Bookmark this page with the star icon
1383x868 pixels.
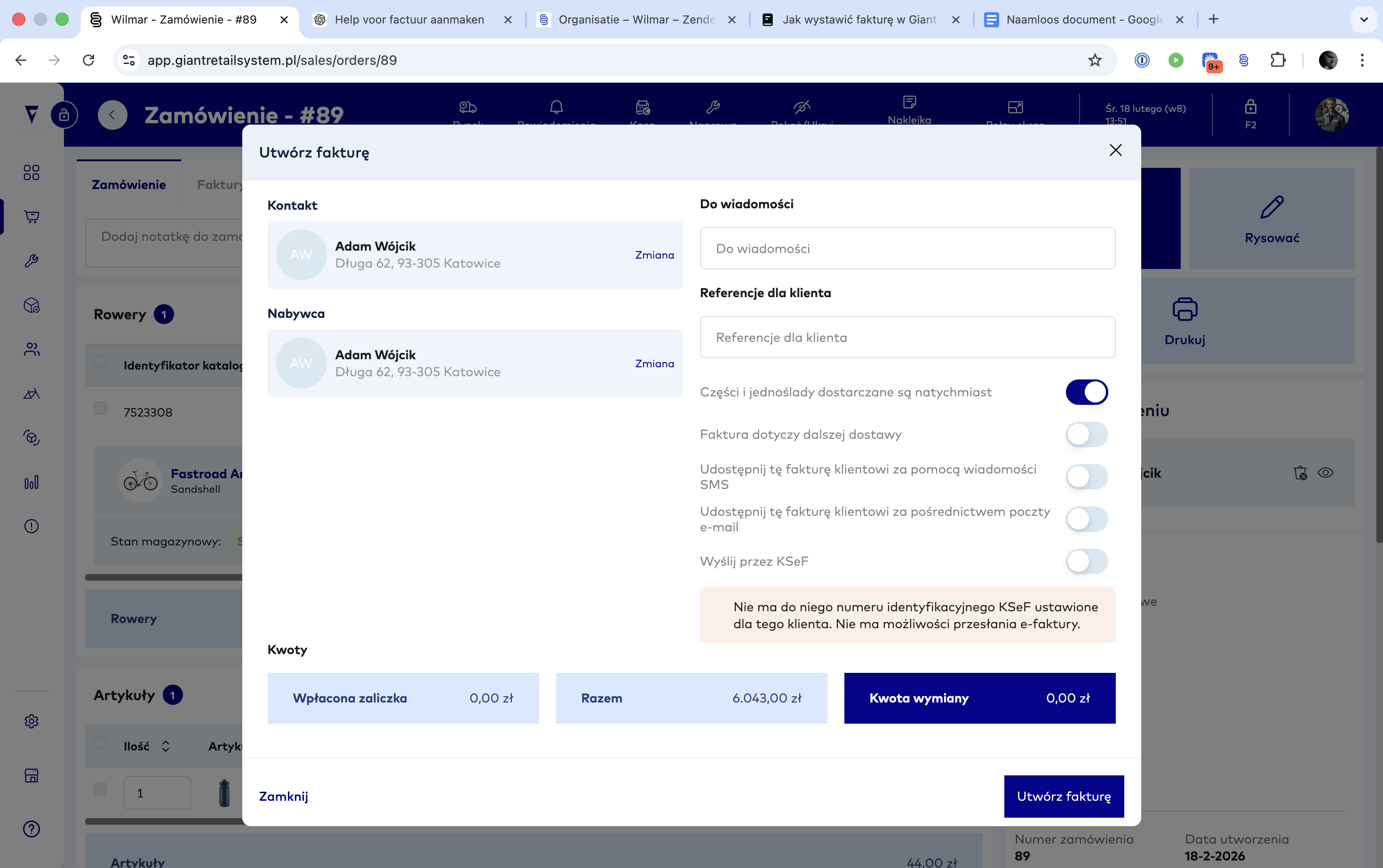(x=1095, y=60)
